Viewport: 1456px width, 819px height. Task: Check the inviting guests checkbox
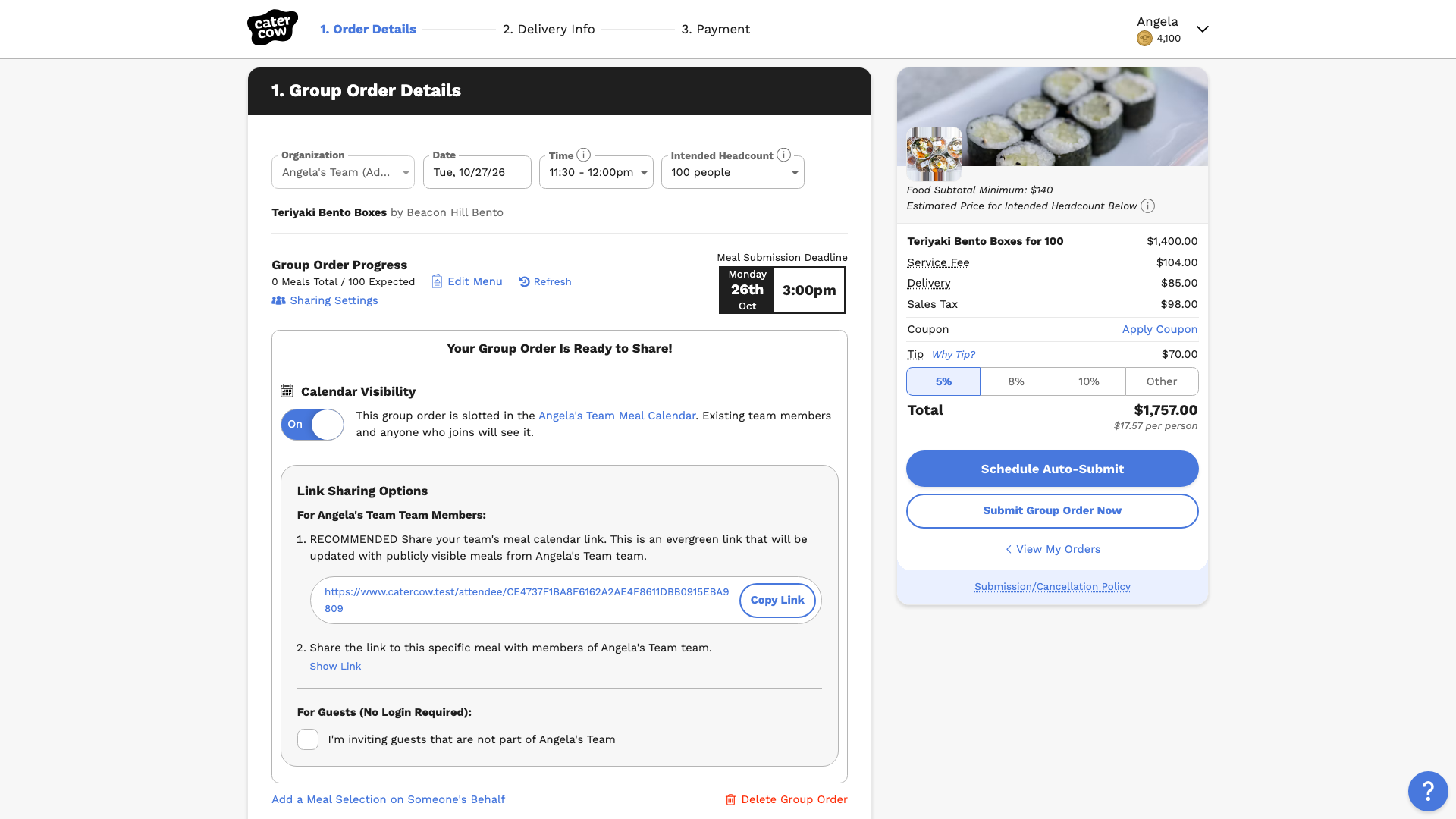click(x=308, y=739)
